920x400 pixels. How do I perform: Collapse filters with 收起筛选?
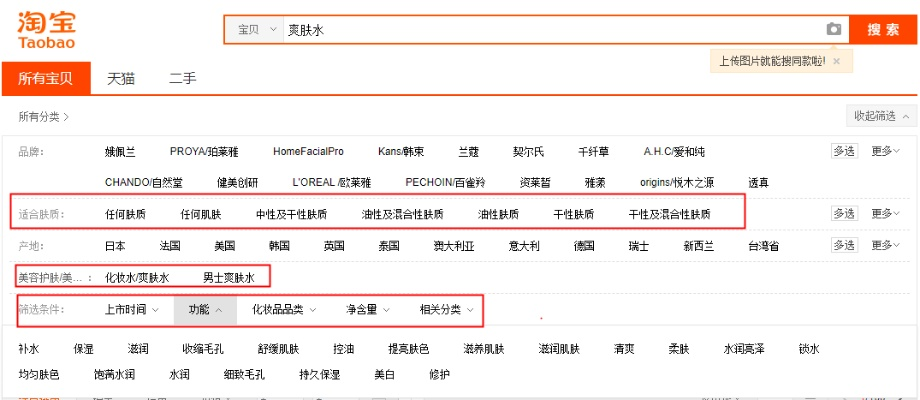click(880, 116)
